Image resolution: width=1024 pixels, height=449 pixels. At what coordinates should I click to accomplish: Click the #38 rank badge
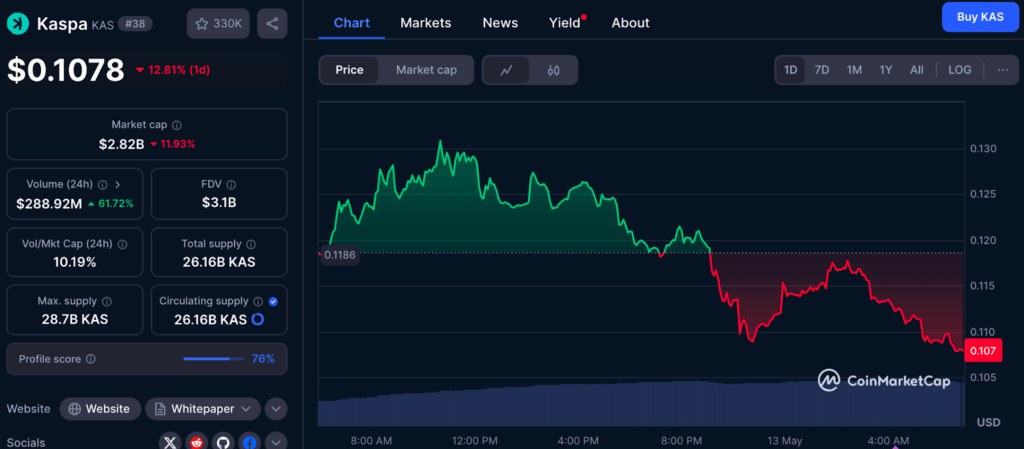(x=136, y=23)
